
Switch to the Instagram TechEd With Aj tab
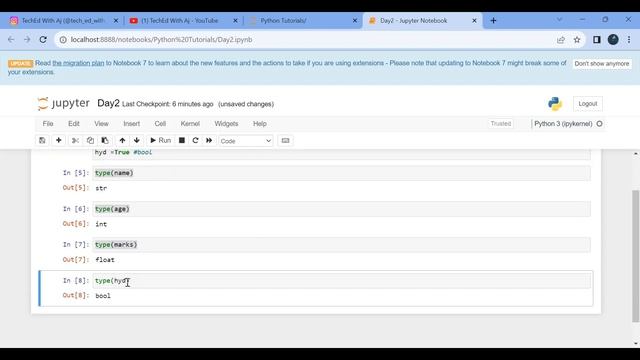[62, 20]
